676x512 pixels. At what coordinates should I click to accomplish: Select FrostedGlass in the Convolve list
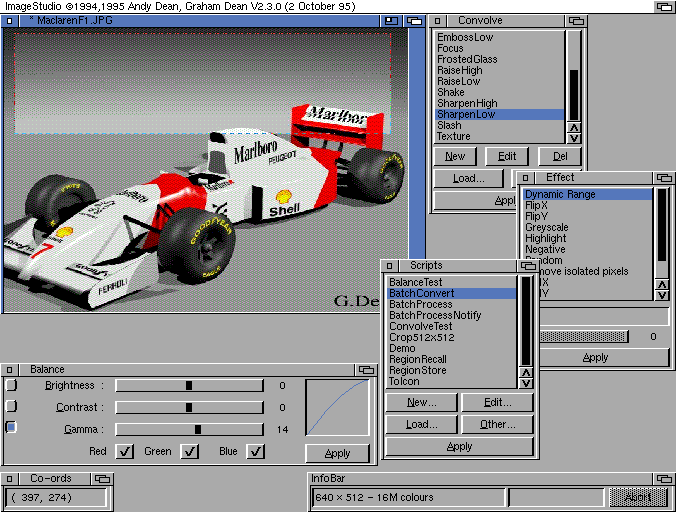click(x=500, y=59)
